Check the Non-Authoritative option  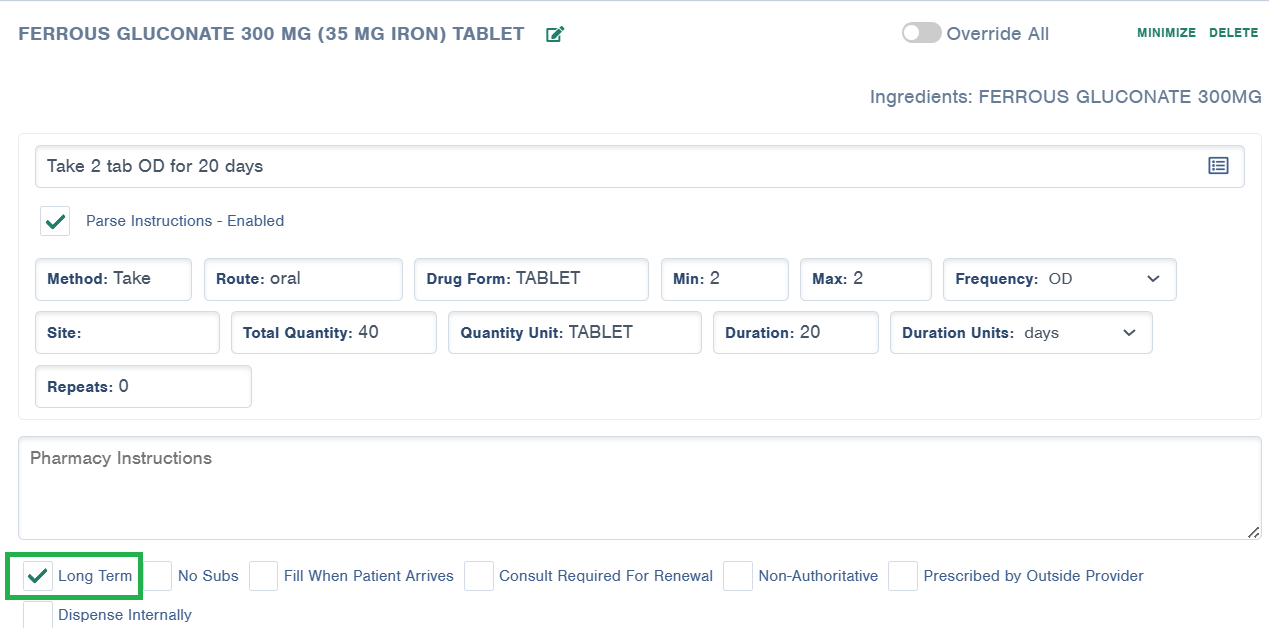(x=737, y=575)
